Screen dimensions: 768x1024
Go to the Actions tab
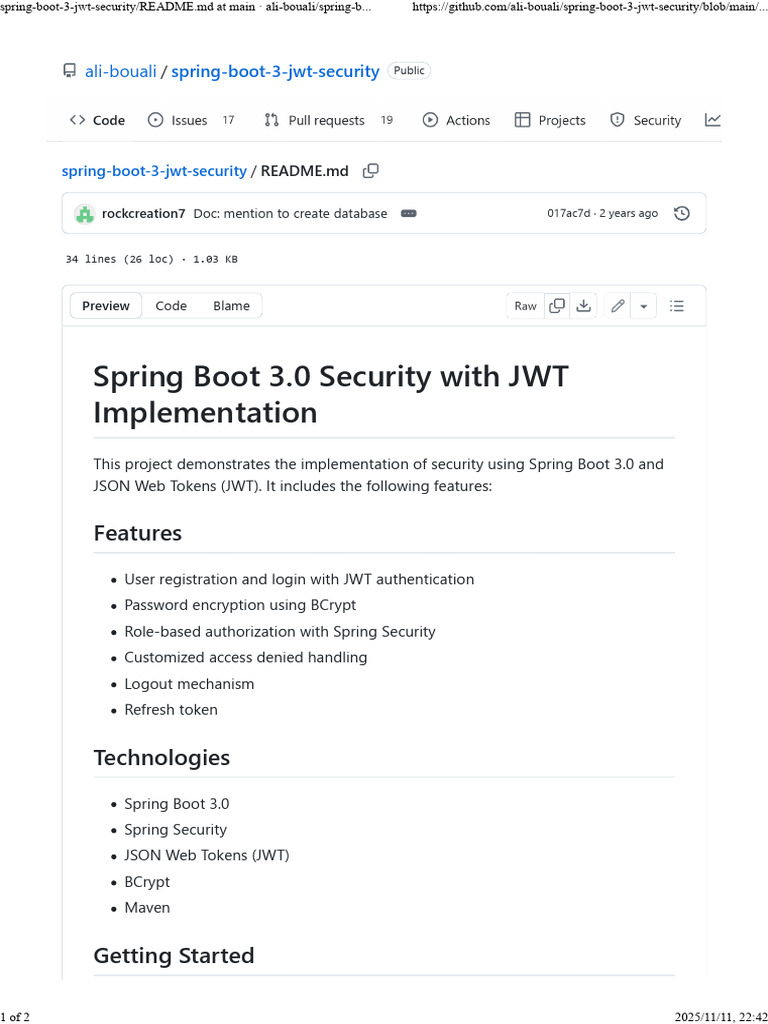(457, 120)
